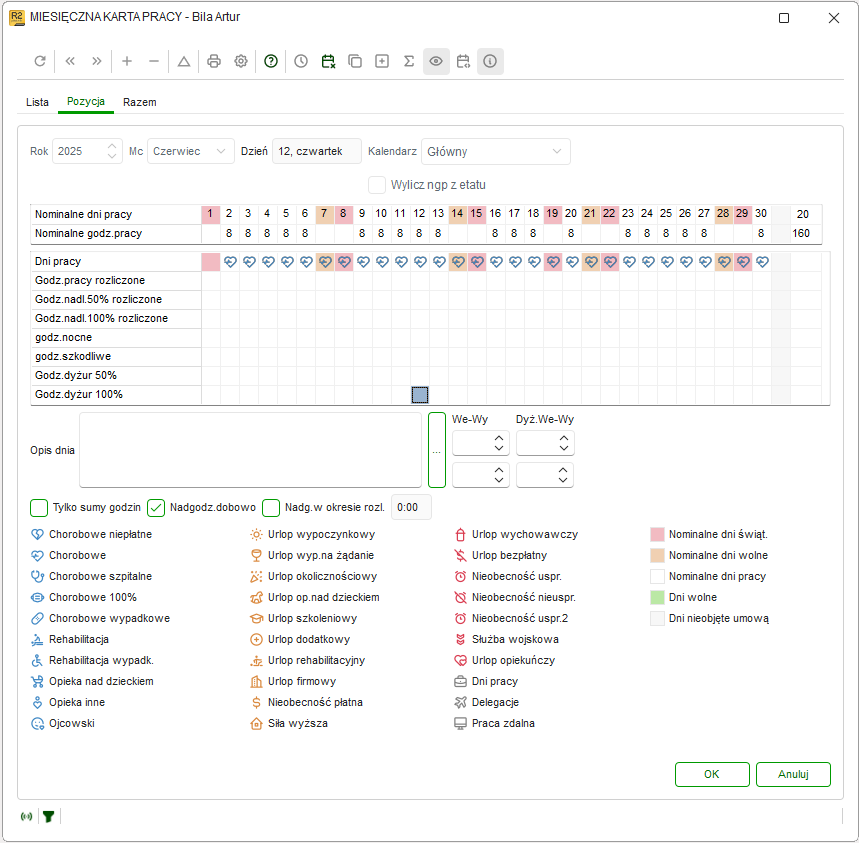Enable the Nadg.w okresie rozl. checkbox
Screen dimensions: 859x843
tap(271, 508)
